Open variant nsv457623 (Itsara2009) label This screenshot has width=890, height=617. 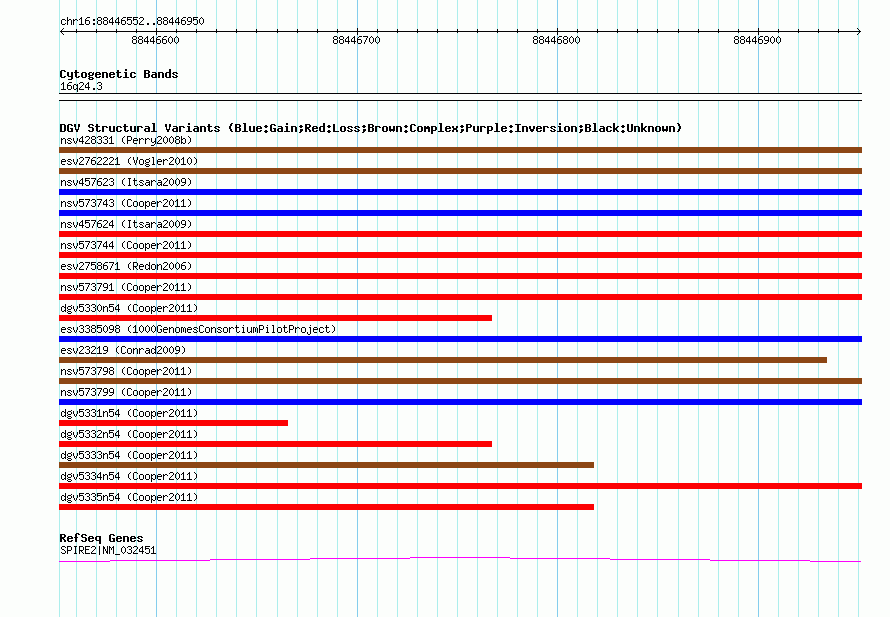[126, 182]
